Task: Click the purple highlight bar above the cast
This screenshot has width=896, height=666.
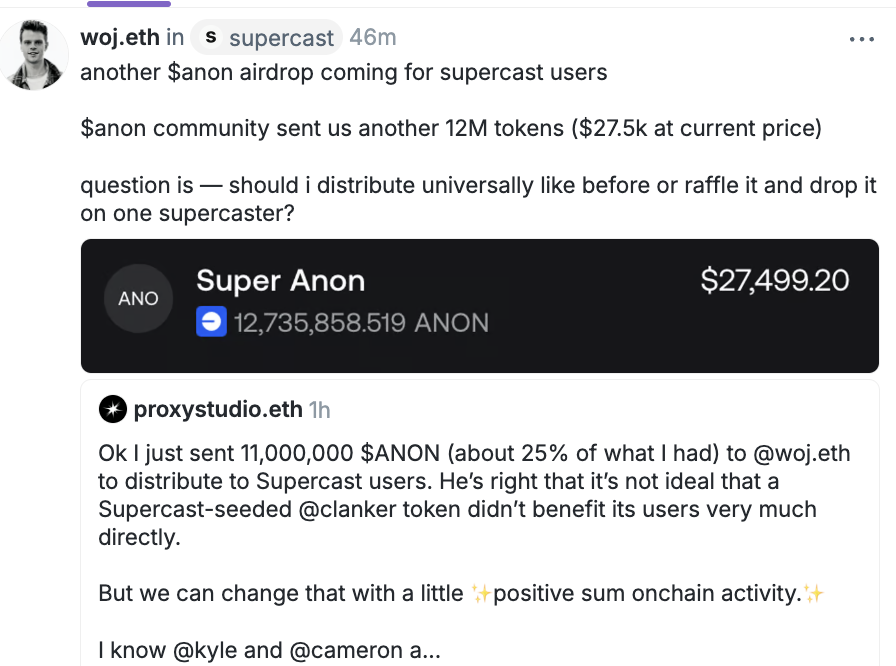Action: tap(128, 5)
